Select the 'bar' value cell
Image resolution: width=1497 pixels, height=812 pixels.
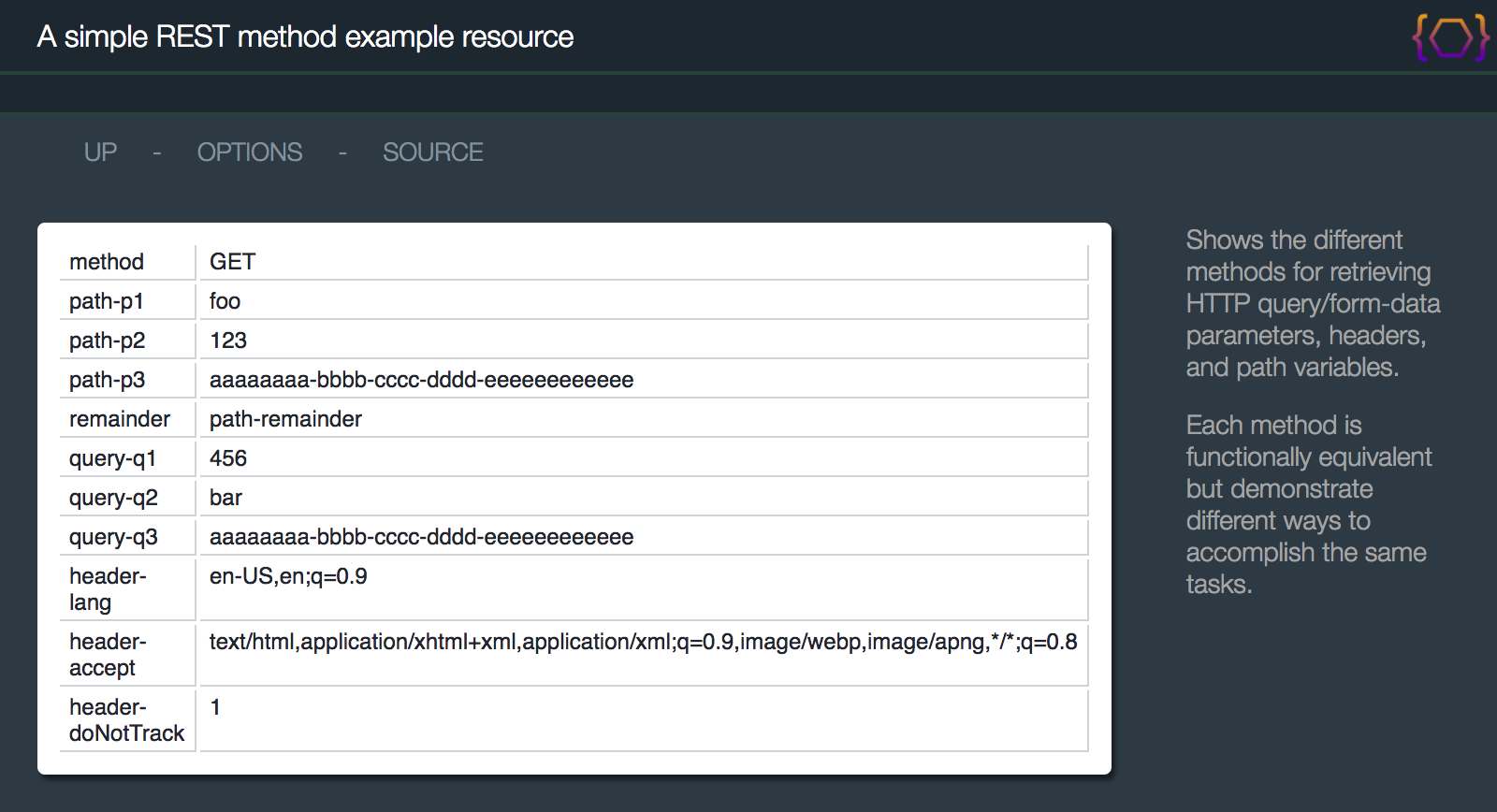[644, 498]
